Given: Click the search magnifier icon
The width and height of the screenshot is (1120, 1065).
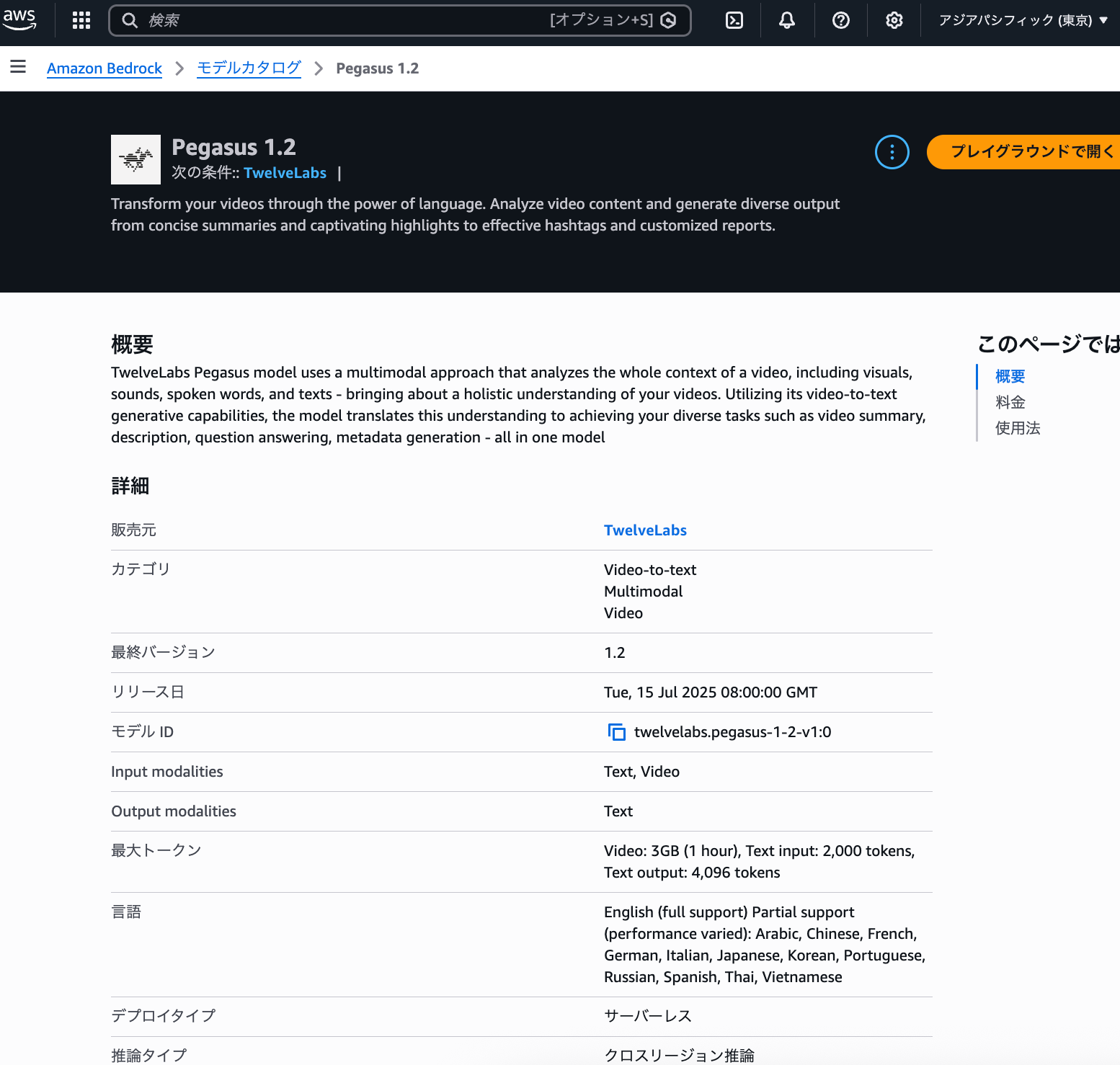Looking at the screenshot, I should point(130,19).
